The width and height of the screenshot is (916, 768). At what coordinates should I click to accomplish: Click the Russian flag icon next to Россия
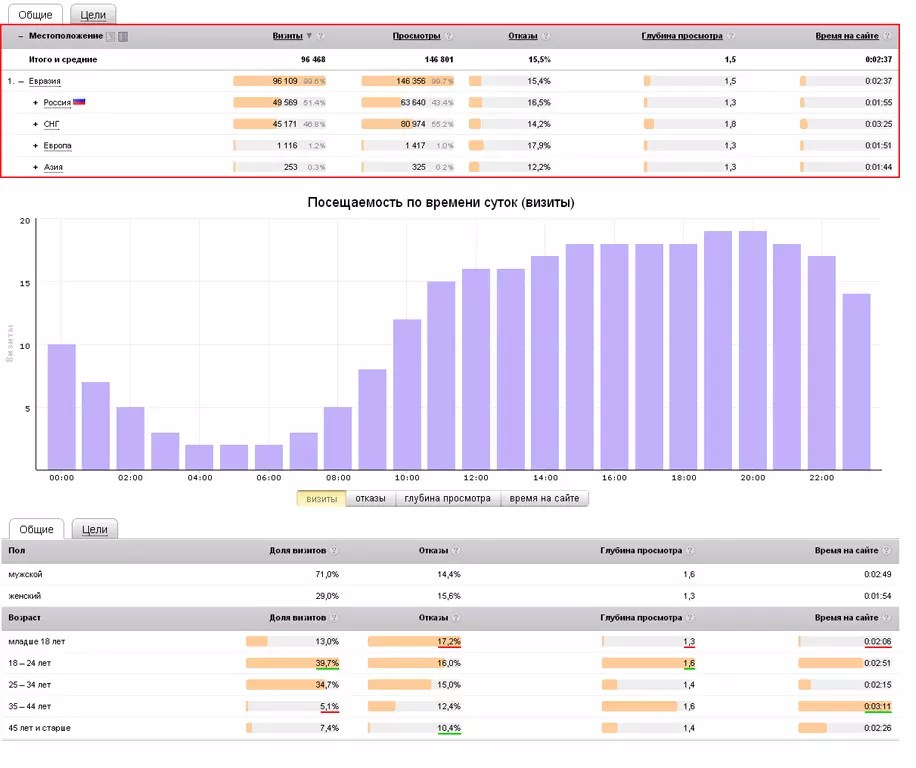pos(79,102)
